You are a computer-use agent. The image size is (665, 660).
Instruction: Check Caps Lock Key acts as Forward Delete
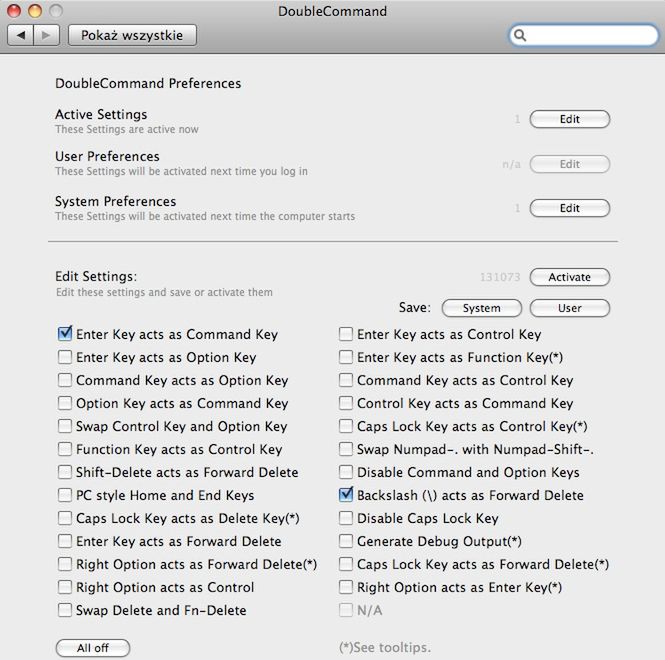[x=346, y=564]
